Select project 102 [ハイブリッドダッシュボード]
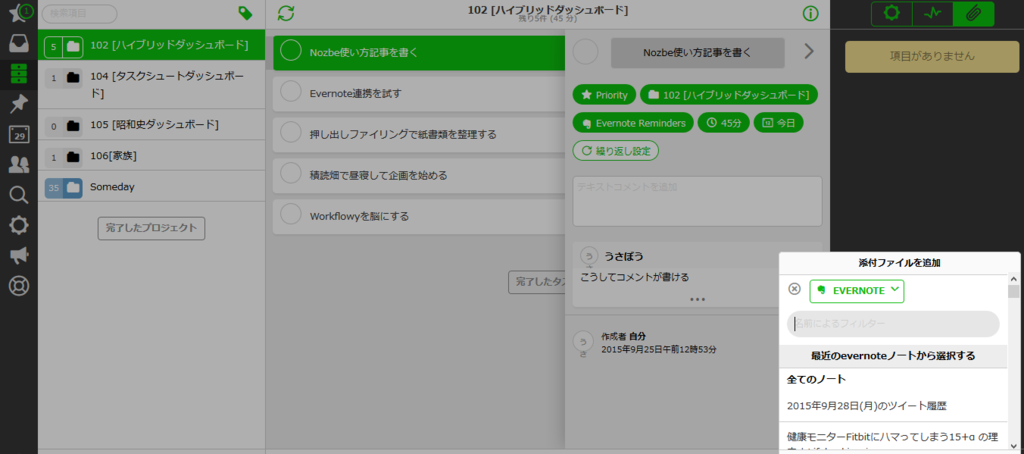Screen dimensions: 1024x454 (x=152, y=46)
